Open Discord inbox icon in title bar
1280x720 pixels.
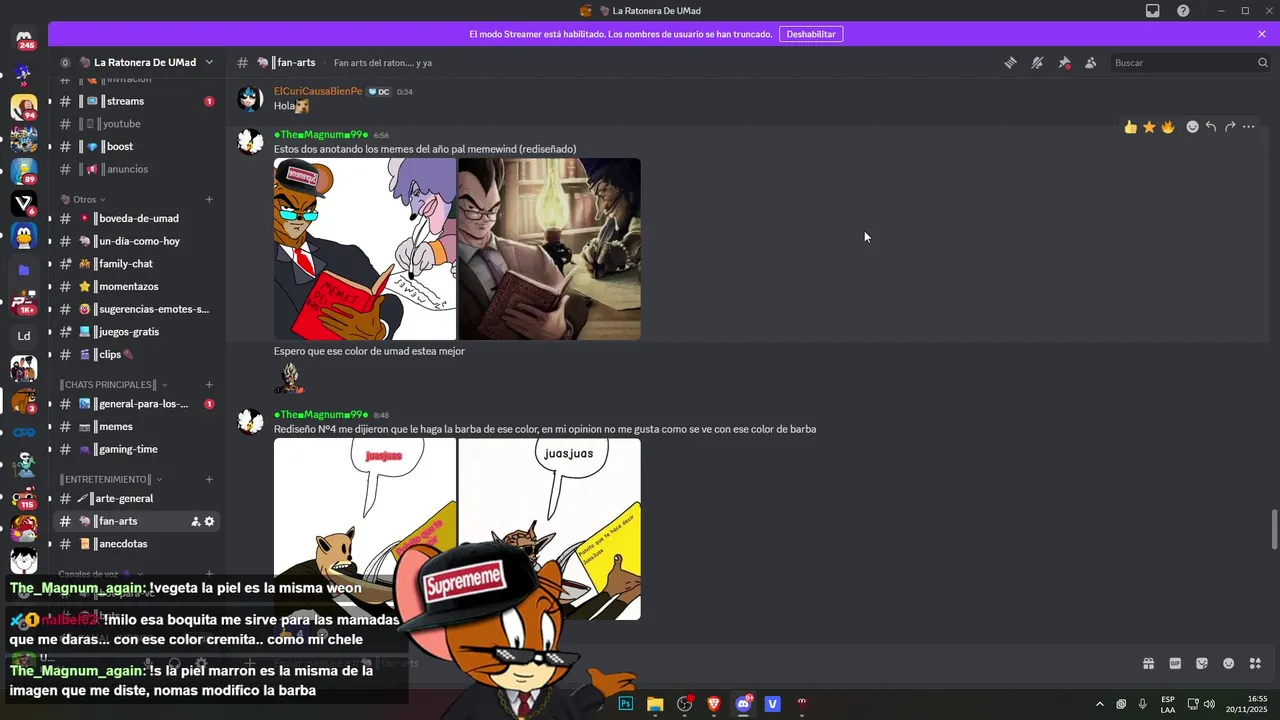(1153, 11)
